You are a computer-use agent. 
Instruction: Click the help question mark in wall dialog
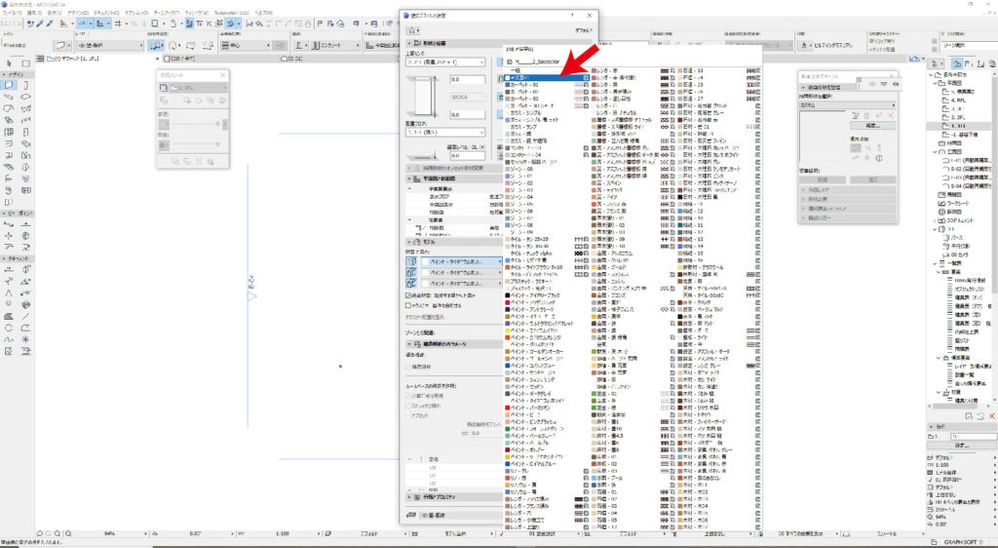pyautogui.click(x=572, y=15)
